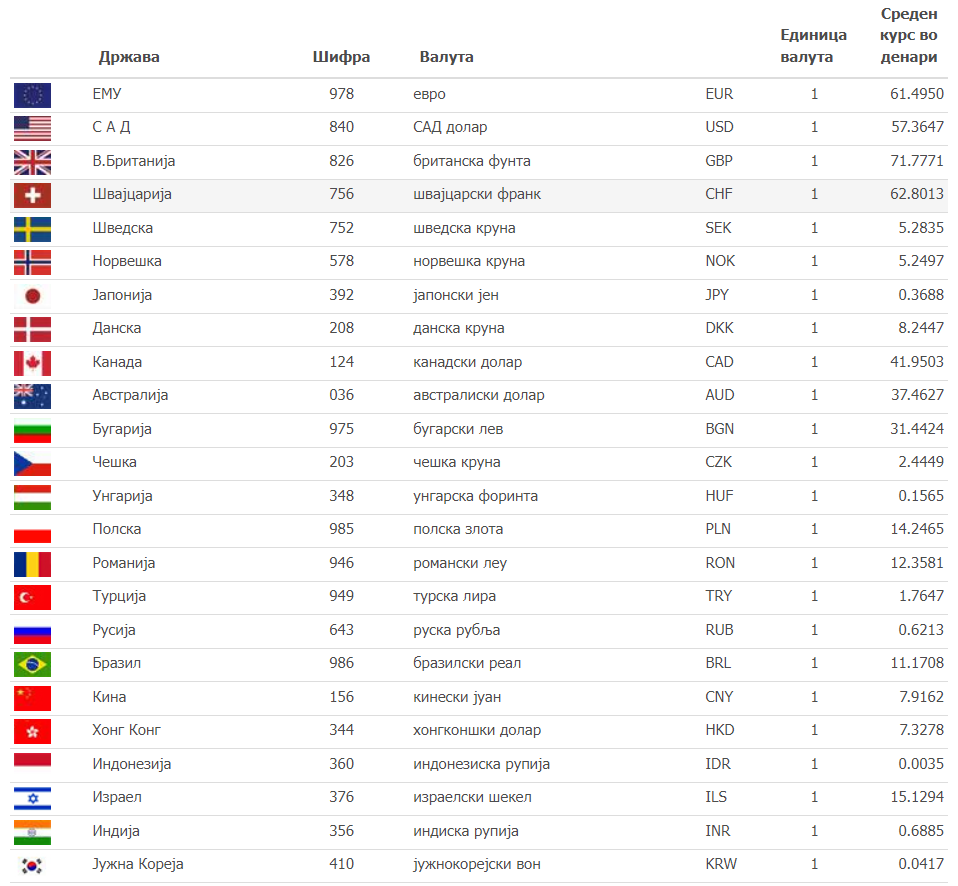
Task: Click the Шифра column header
Action: 341,57
